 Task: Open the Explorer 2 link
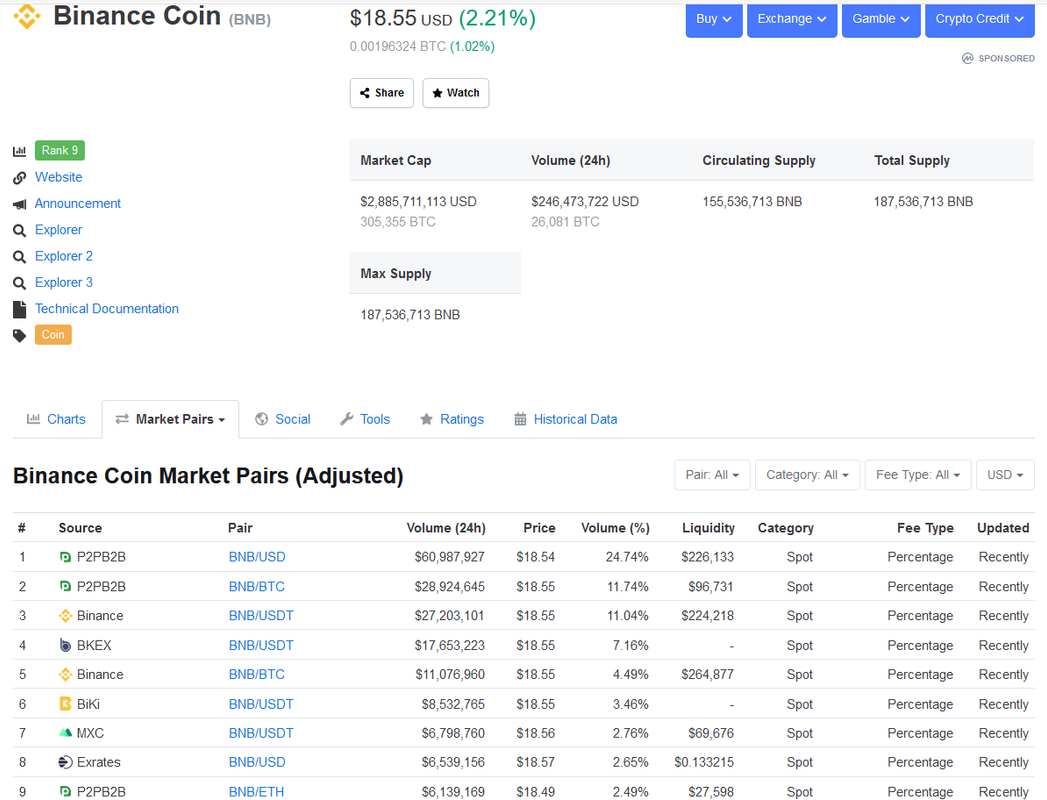pyautogui.click(x=64, y=256)
